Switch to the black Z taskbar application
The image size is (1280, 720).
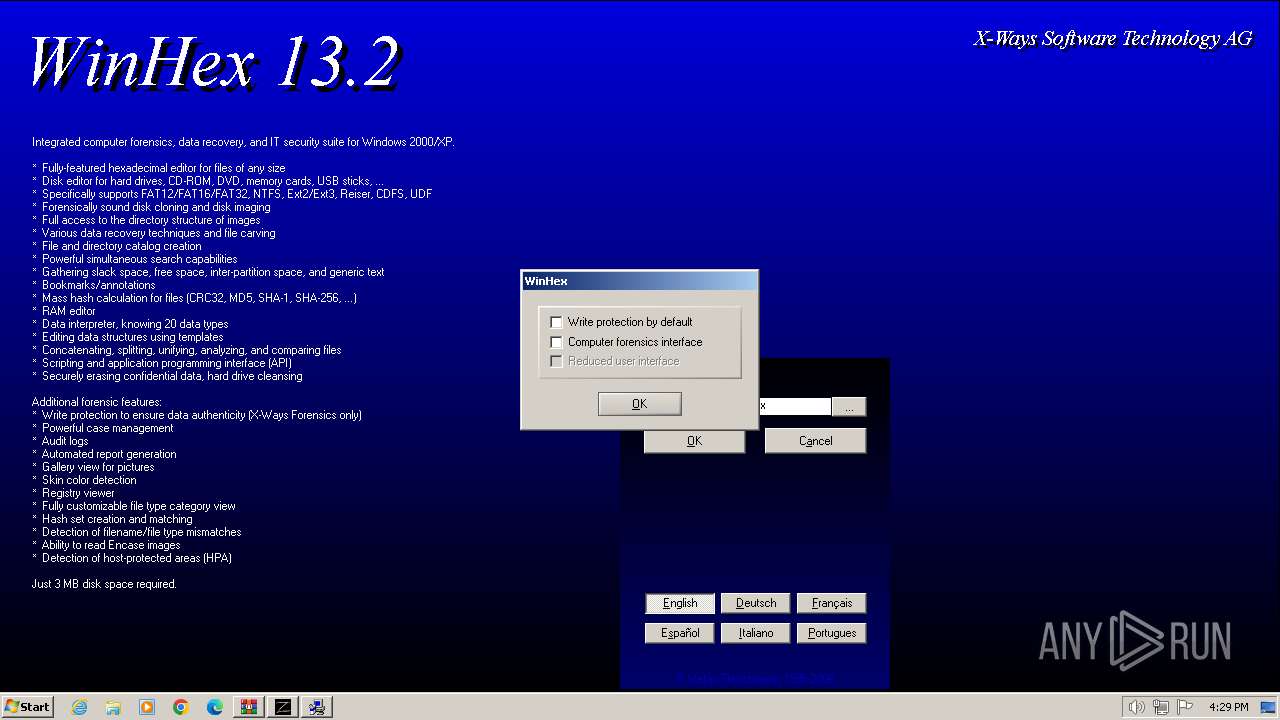pos(283,707)
